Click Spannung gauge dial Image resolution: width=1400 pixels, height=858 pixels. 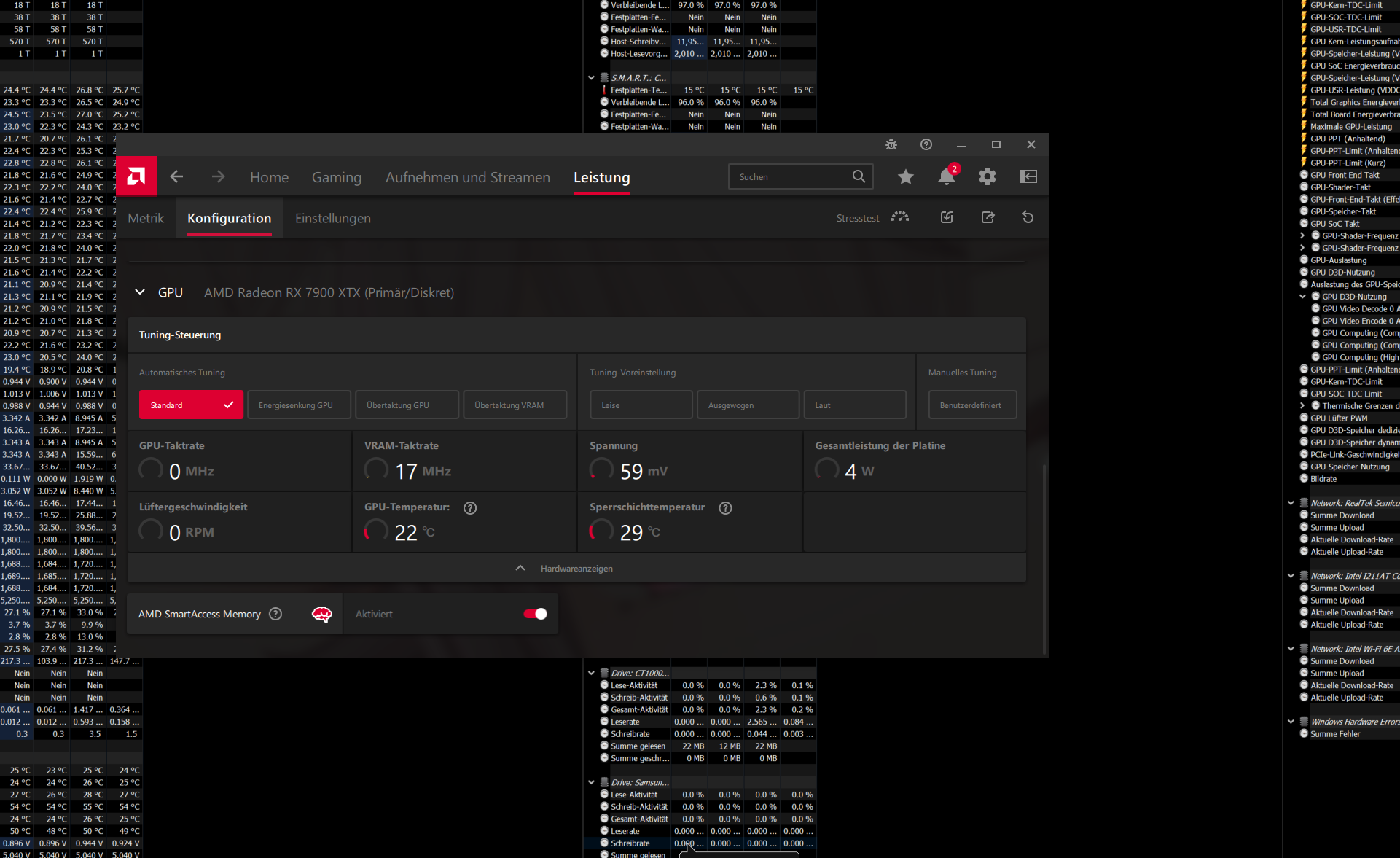tap(601, 469)
